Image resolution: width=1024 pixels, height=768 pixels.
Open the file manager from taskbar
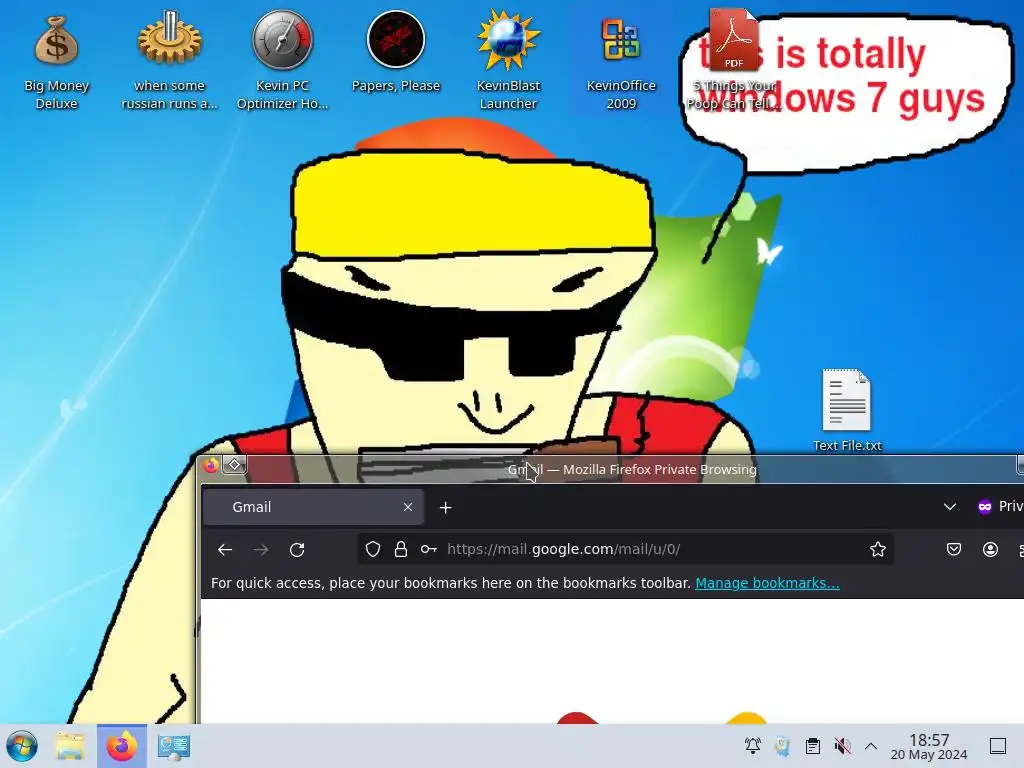[70, 746]
